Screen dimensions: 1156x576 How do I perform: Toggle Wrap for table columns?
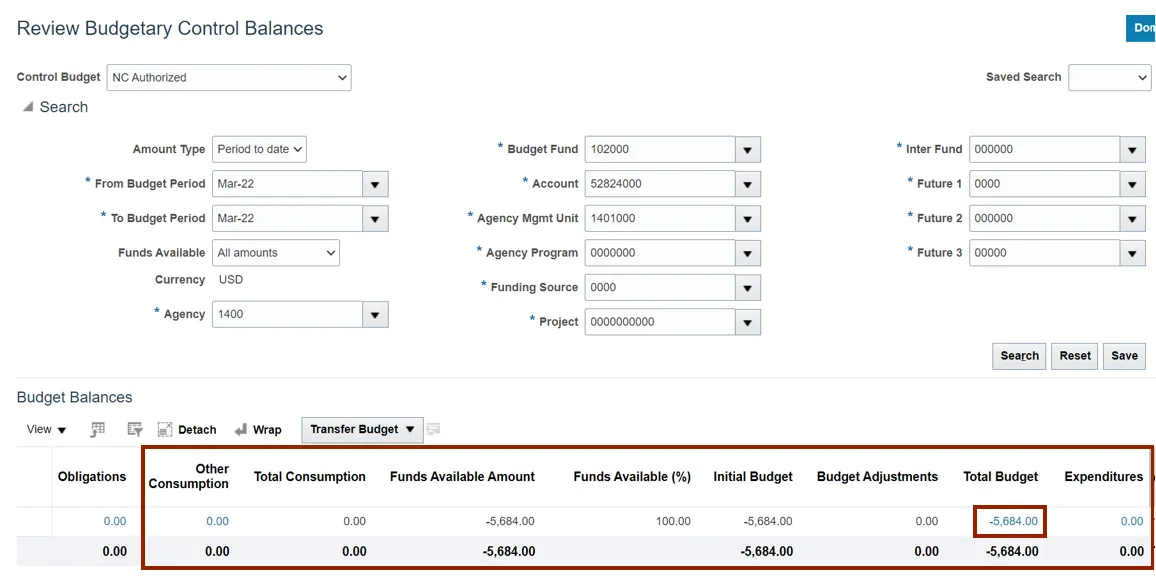tap(258, 430)
